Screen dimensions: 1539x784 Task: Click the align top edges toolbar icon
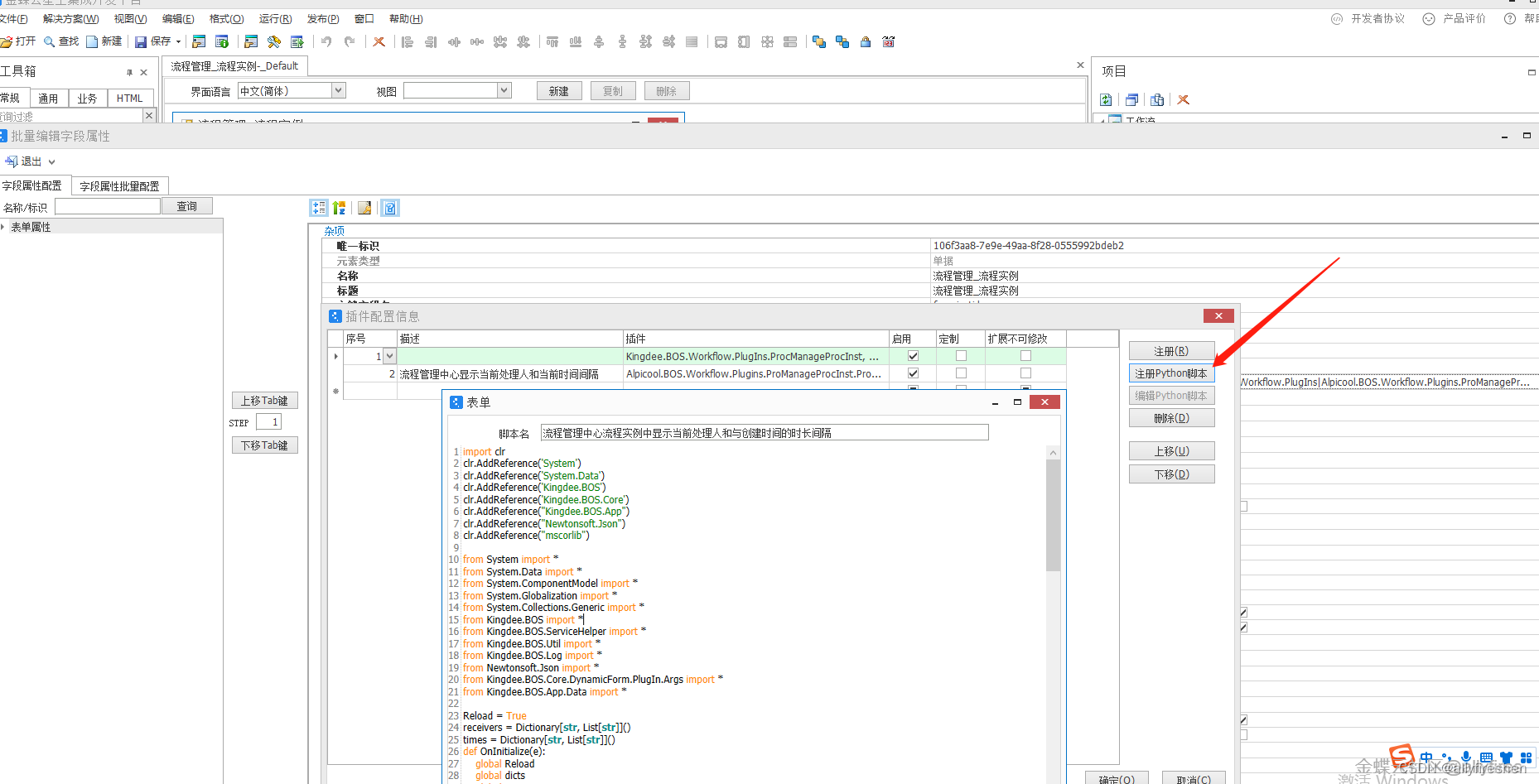click(x=552, y=41)
